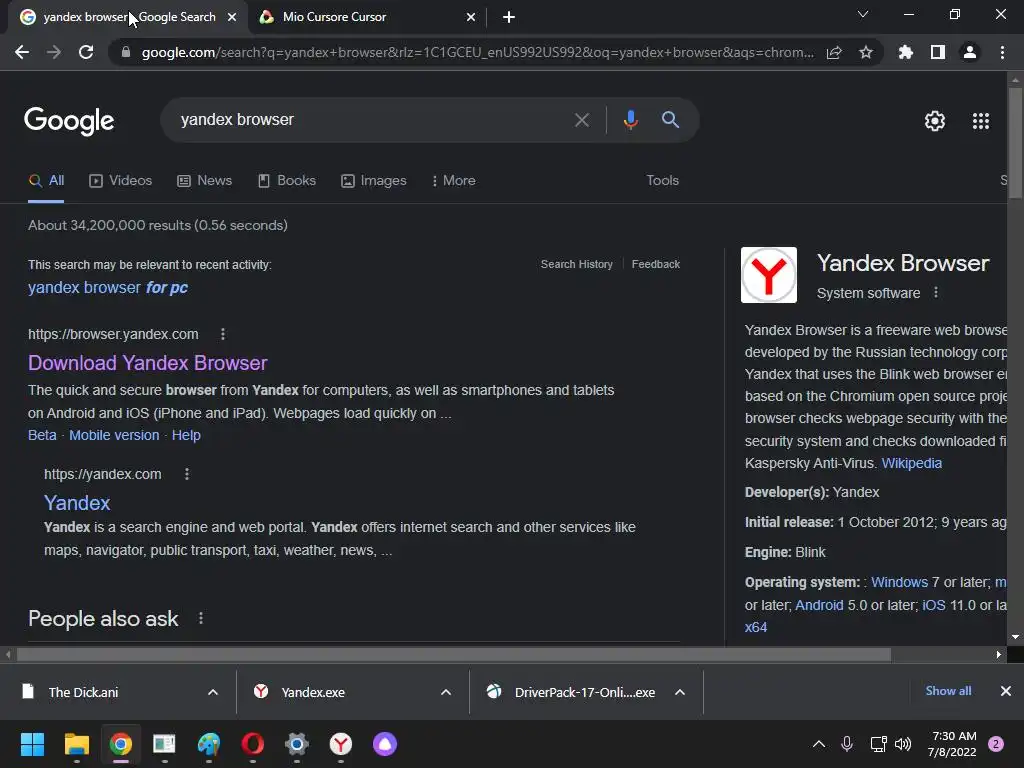Click the Google logo
The width and height of the screenshot is (1024, 768).
click(69, 121)
